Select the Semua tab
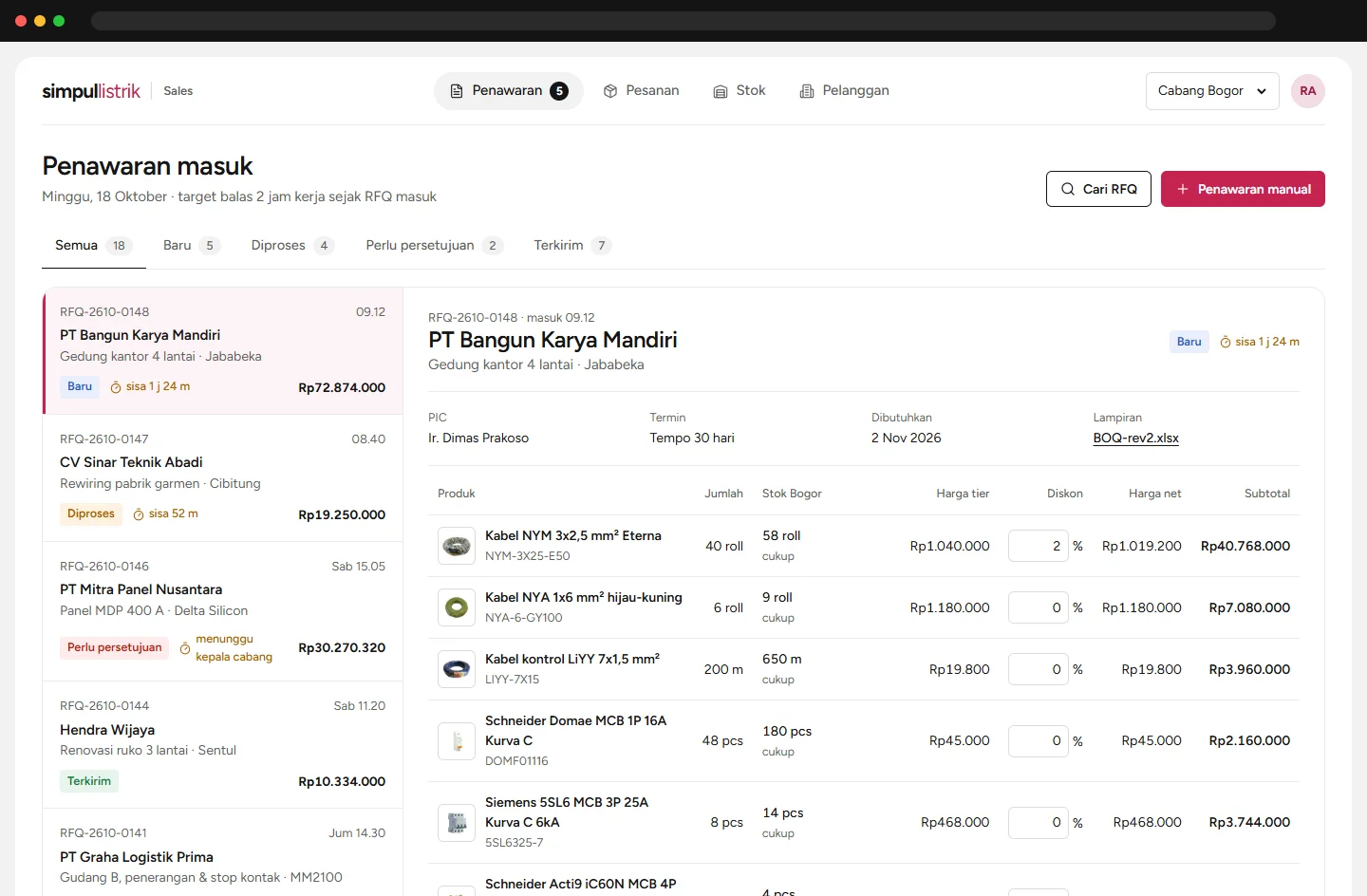Viewport: 1367px width, 896px height. click(x=93, y=246)
